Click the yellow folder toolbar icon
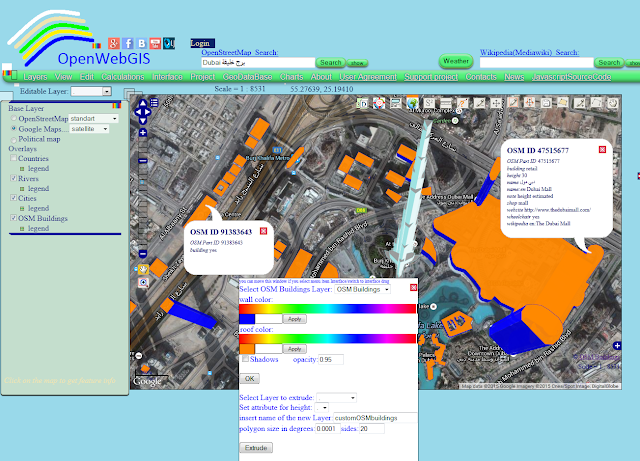Image resolution: width=640 pixels, height=461 pixels. point(563,103)
